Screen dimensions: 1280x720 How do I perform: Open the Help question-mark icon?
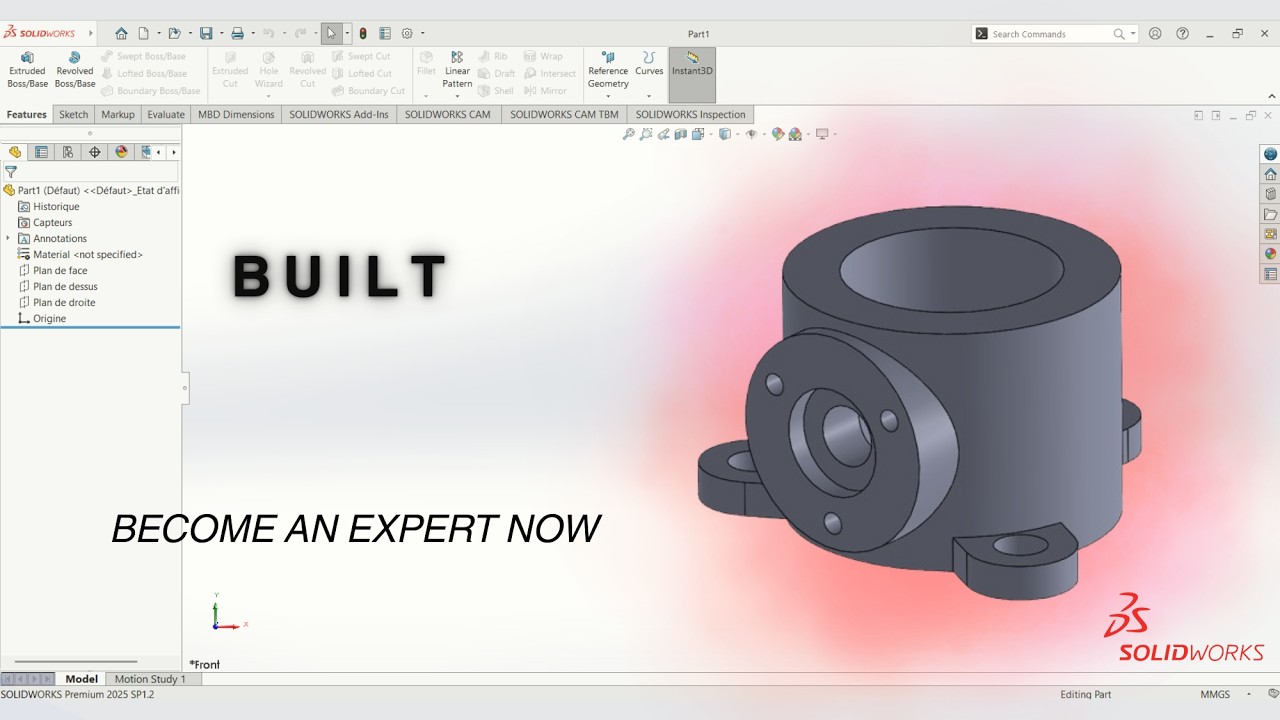(1183, 33)
